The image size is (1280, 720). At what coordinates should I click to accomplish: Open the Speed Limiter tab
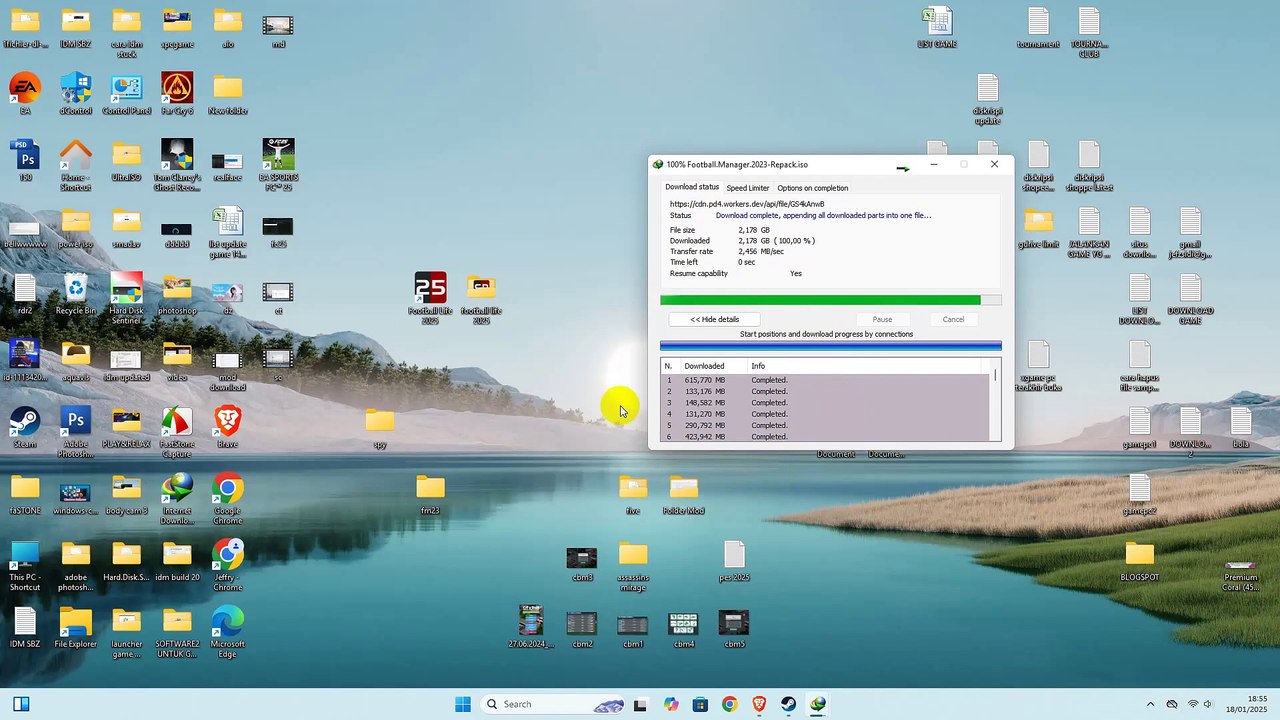[748, 188]
